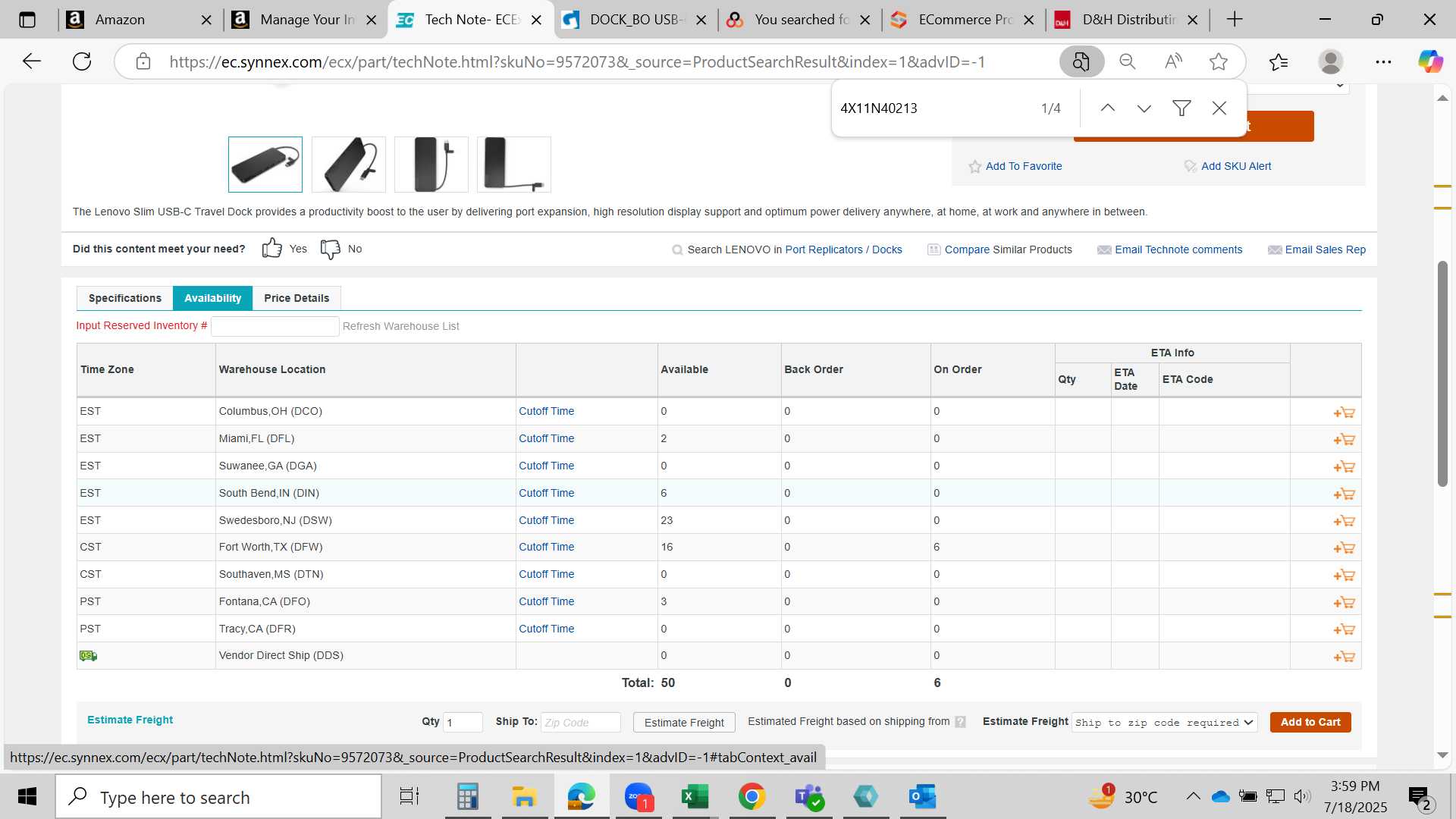
Task: Click the help icon beside shipping from
Action: point(960,722)
